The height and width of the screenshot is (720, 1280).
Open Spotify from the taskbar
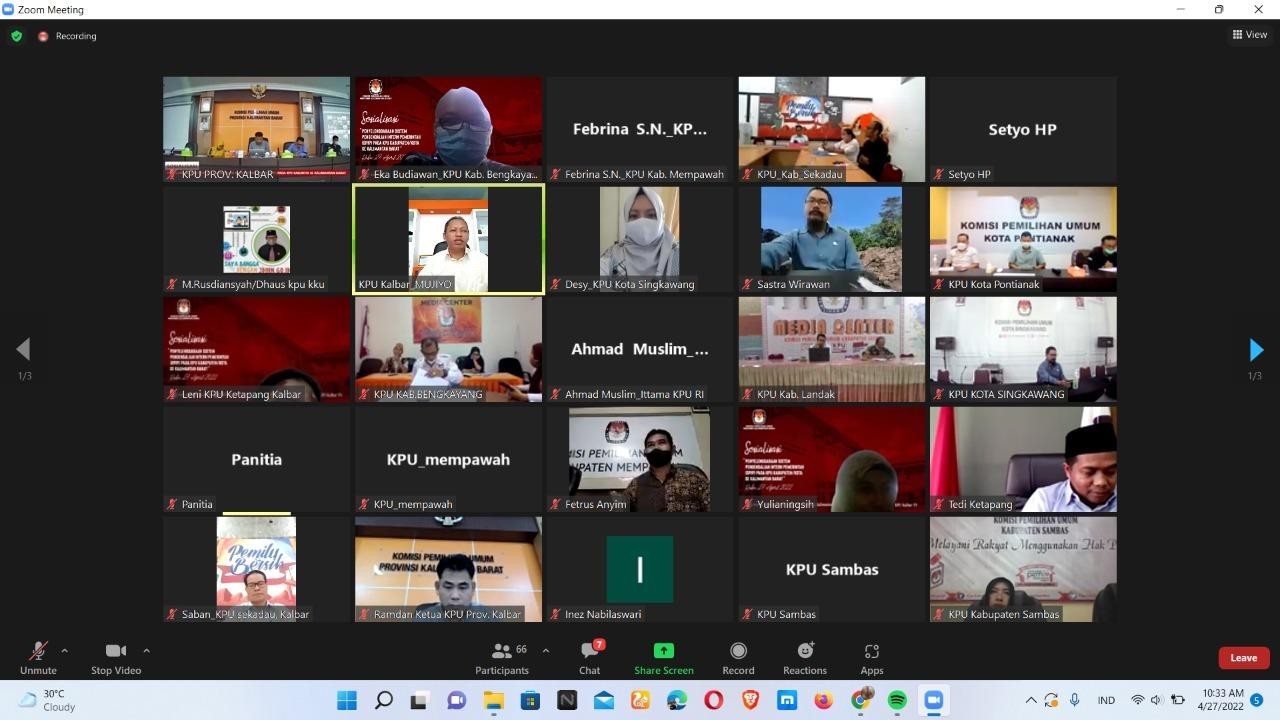click(897, 700)
